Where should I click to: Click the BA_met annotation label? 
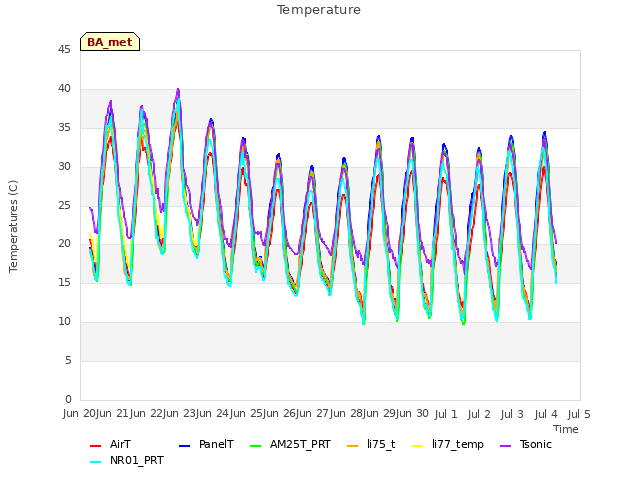click(110, 42)
